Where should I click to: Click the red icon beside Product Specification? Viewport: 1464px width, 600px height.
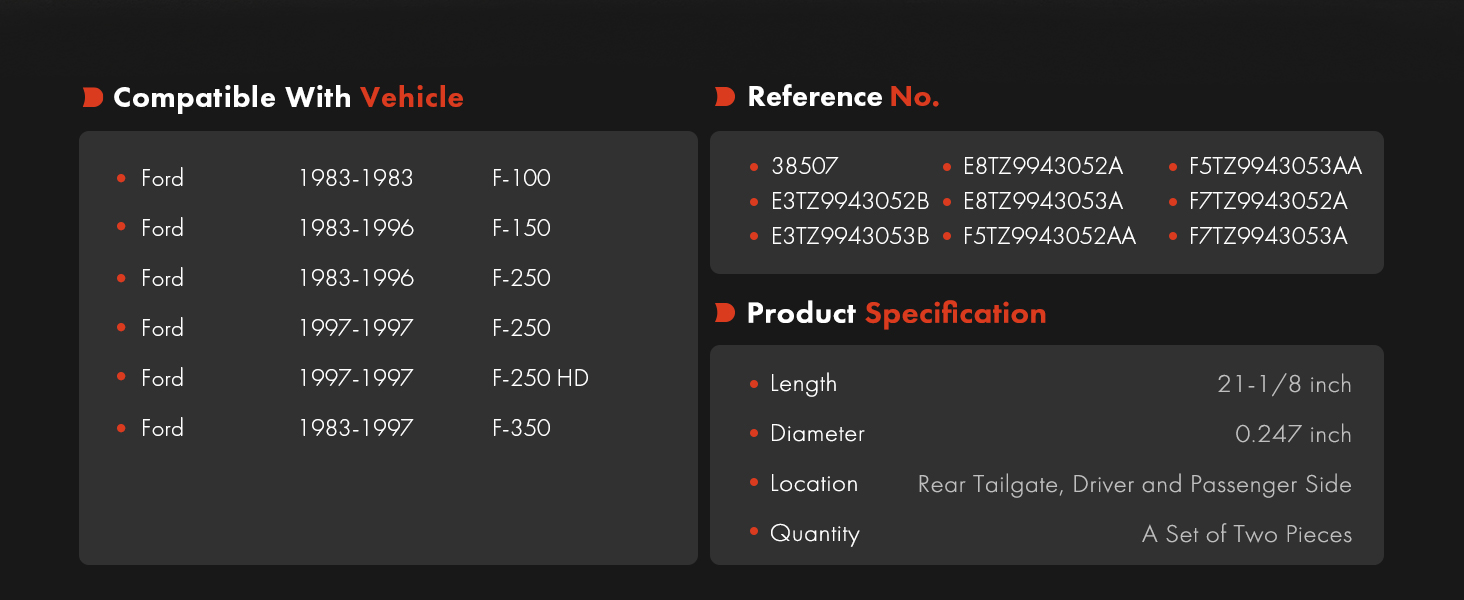[x=725, y=313]
